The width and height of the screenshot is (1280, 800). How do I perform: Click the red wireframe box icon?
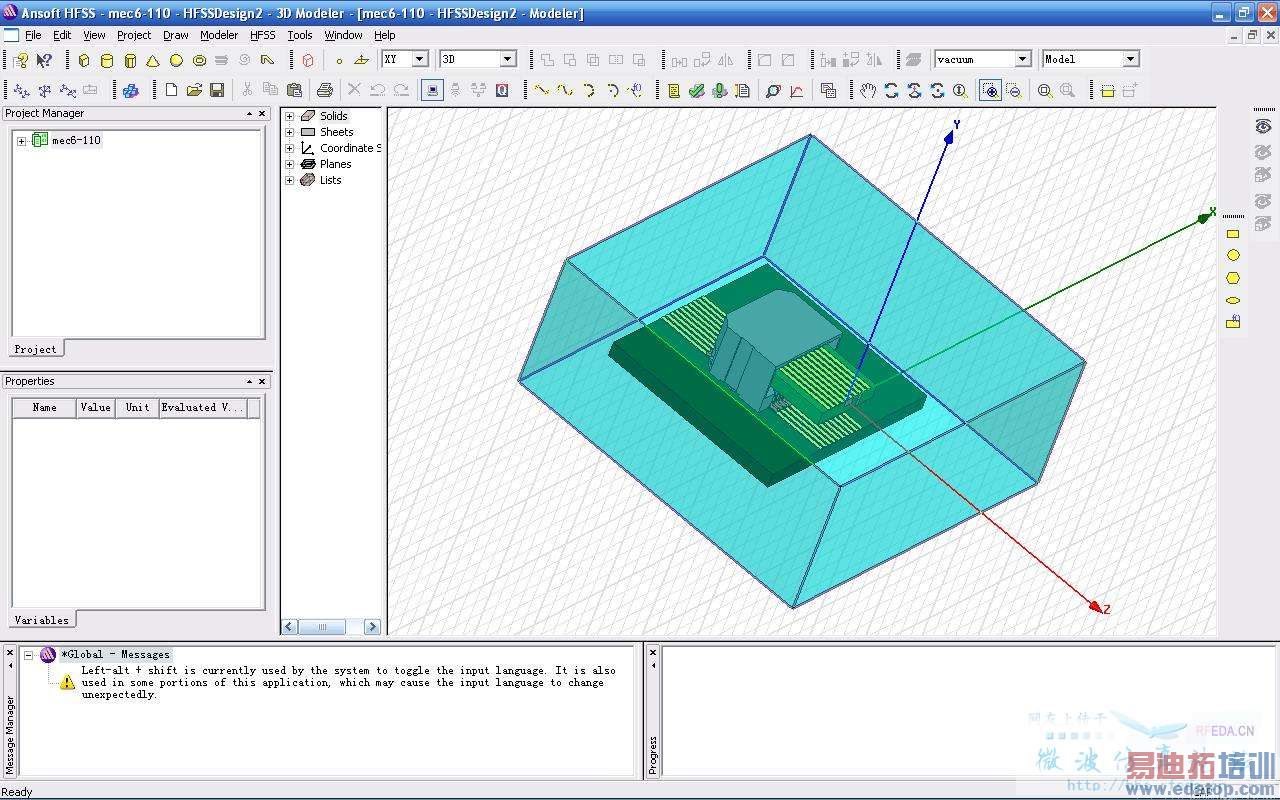coord(308,60)
